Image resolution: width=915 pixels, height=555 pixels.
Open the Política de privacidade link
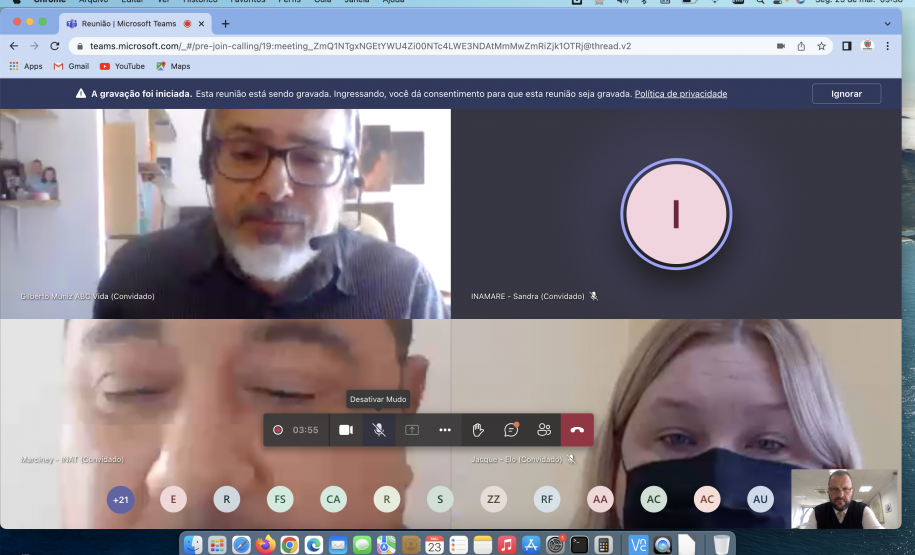[x=681, y=94]
